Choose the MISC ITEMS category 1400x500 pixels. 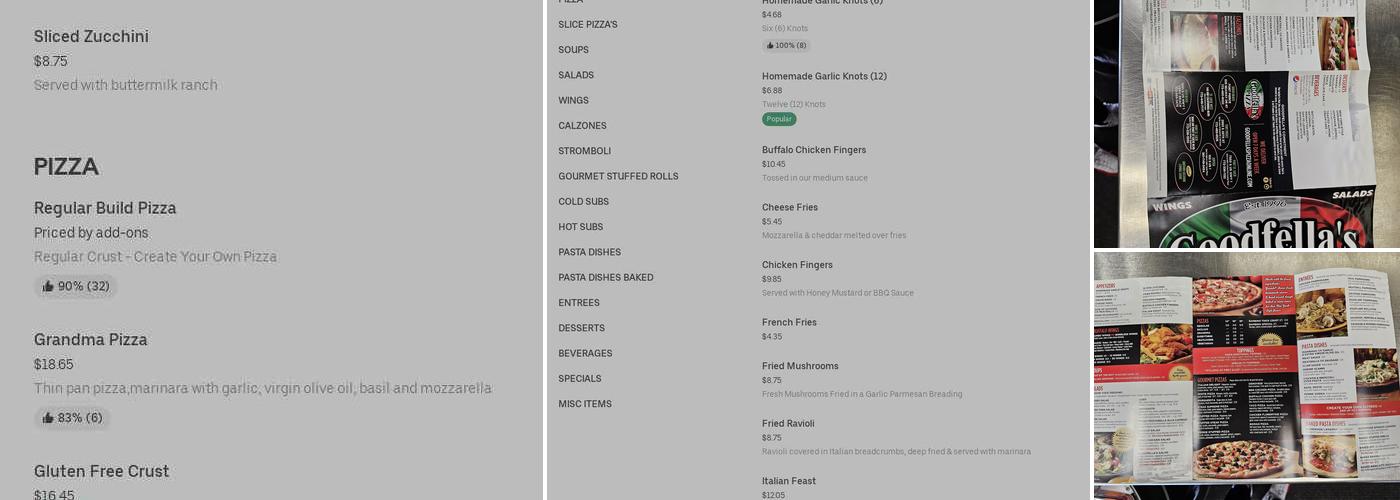coord(585,404)
